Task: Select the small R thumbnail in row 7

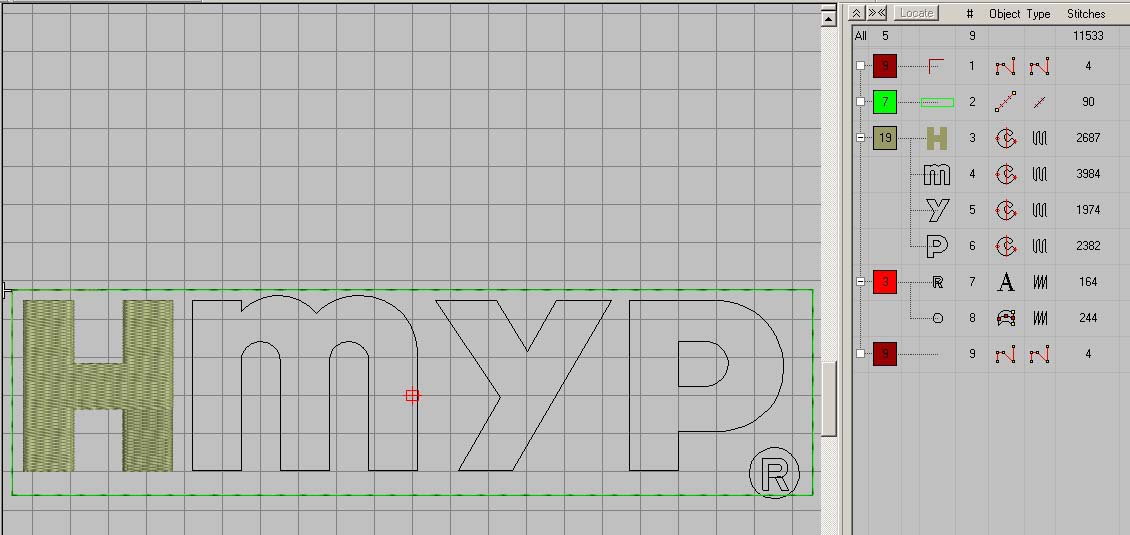Action: (938, 282)
